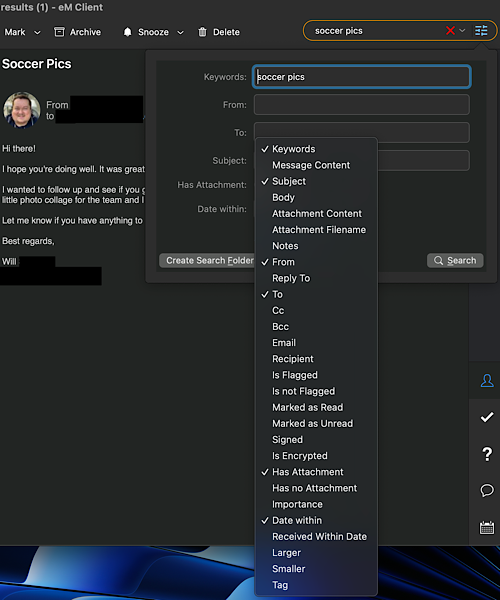The height and width of the screenshot is (600, 500).
Task: Select Larger menu item
Action: click(x=316, y=553)
